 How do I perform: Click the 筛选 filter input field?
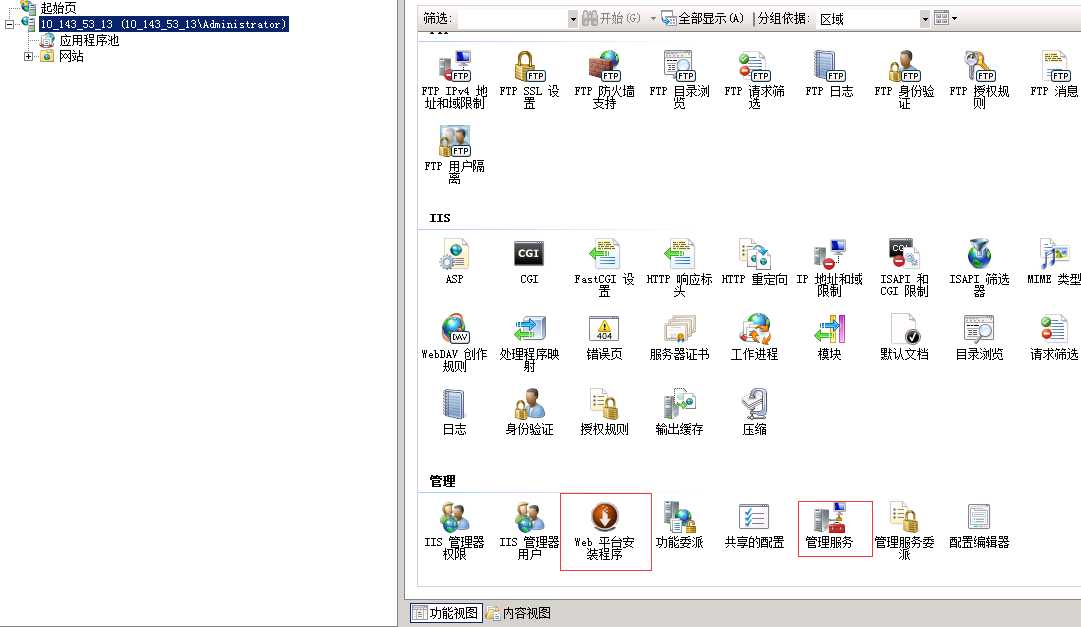(x=511, y=19)
